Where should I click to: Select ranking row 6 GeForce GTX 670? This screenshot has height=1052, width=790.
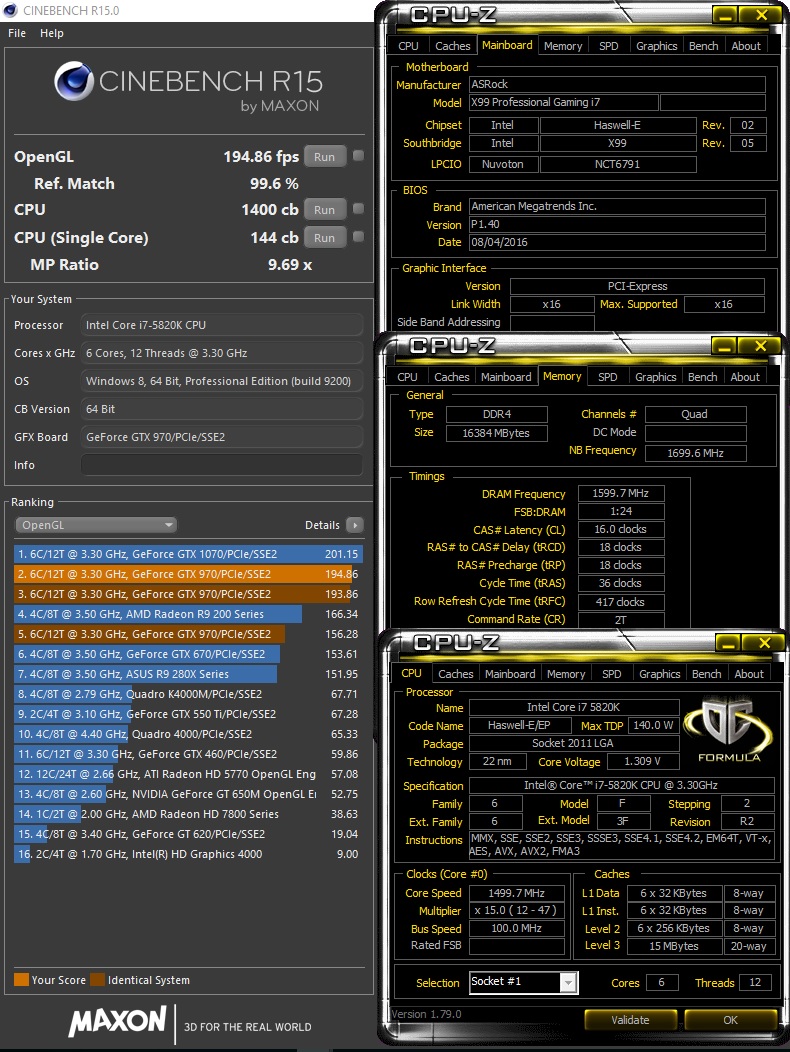click(x=189, y=654)
